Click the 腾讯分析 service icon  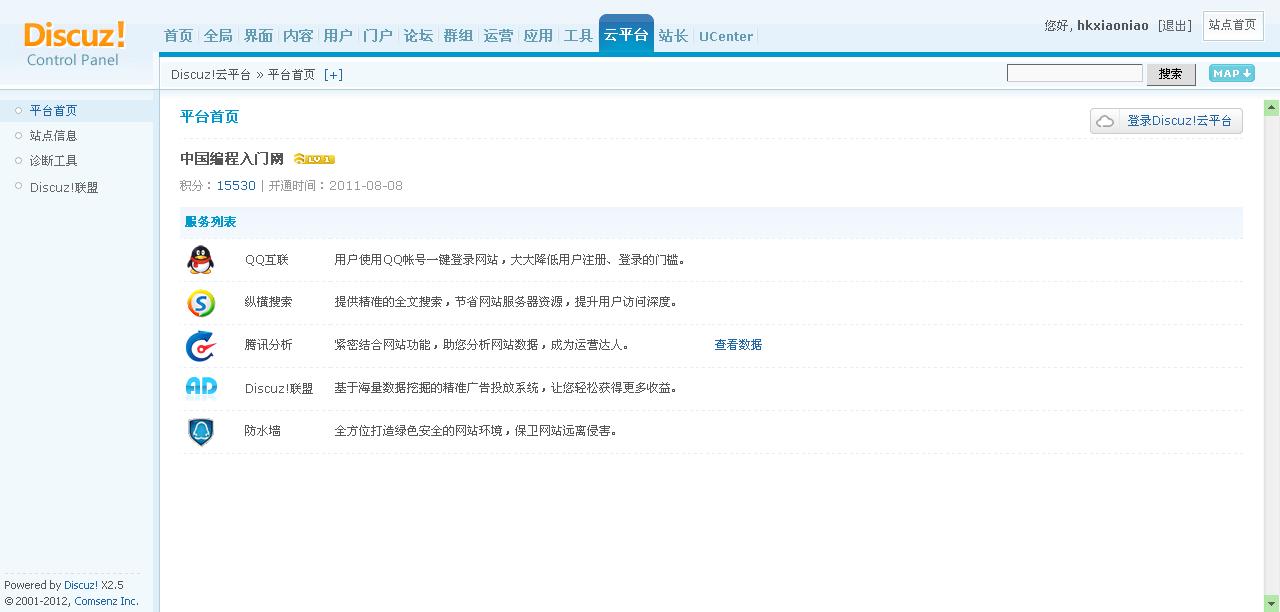pos(200,345)
